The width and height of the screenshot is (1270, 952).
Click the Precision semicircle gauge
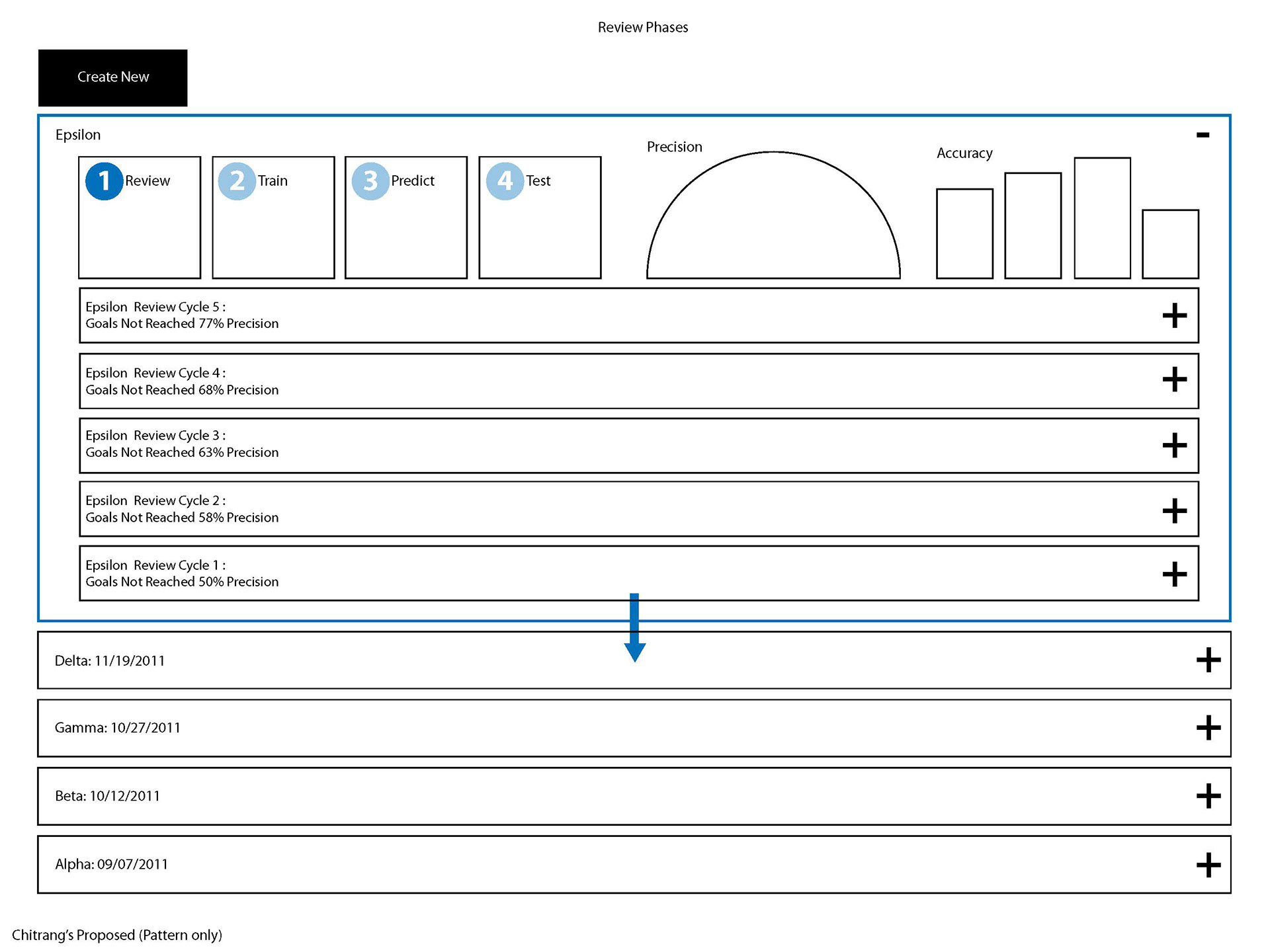point(773,216)
